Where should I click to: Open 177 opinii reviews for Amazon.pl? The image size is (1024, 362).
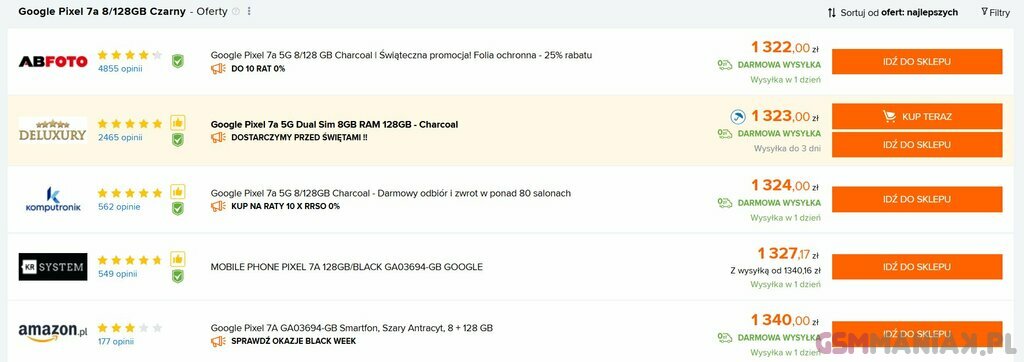click(116, 341)
